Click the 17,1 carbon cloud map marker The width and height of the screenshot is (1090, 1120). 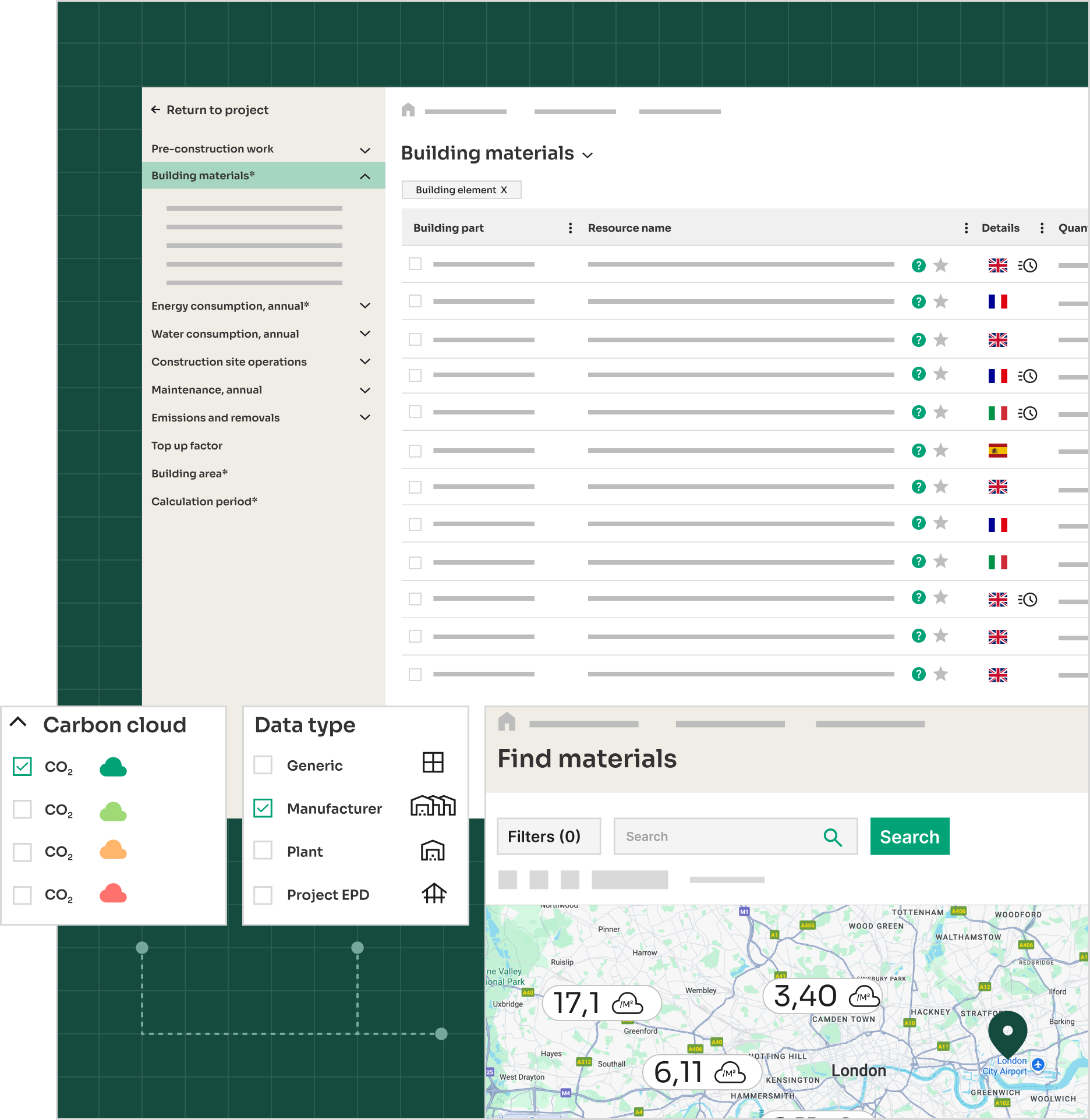(x=601, y=1003)
